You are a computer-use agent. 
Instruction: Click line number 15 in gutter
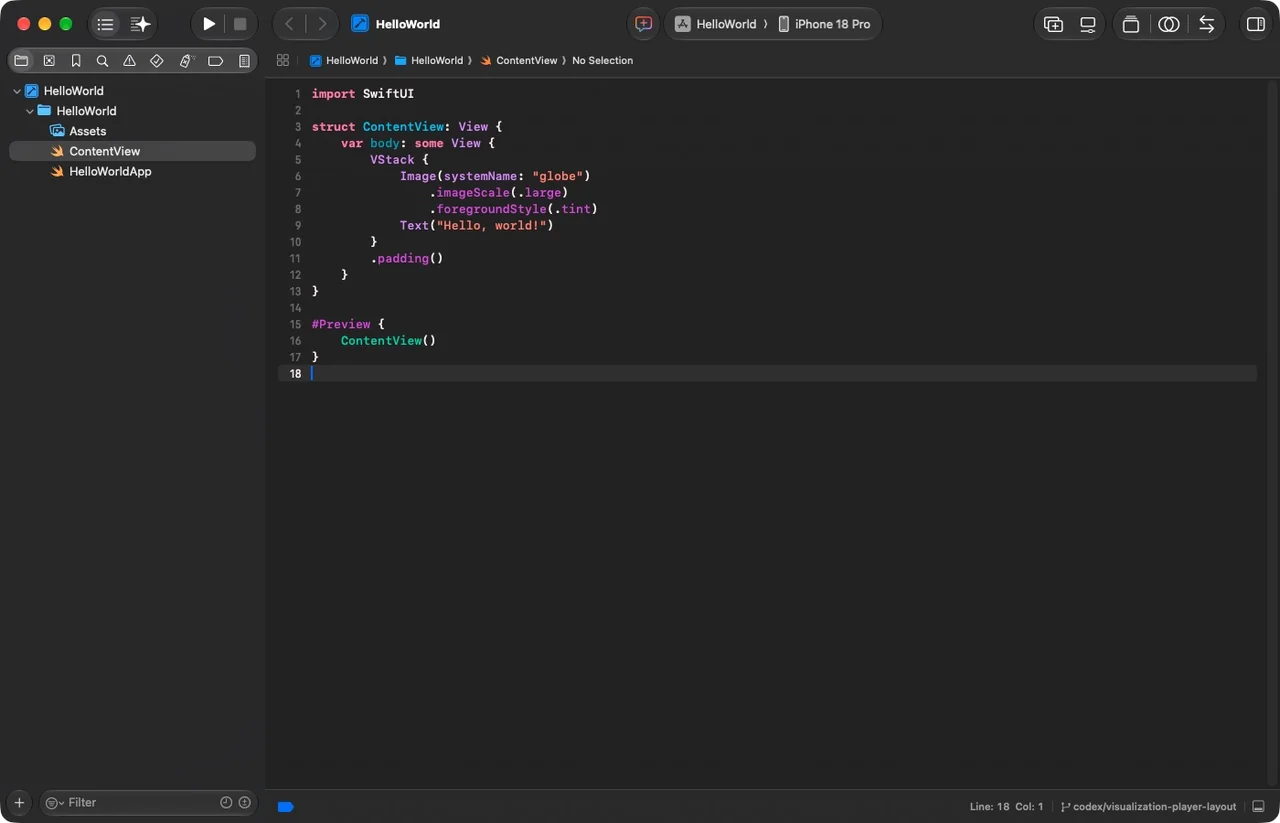[x=295, y=324]
